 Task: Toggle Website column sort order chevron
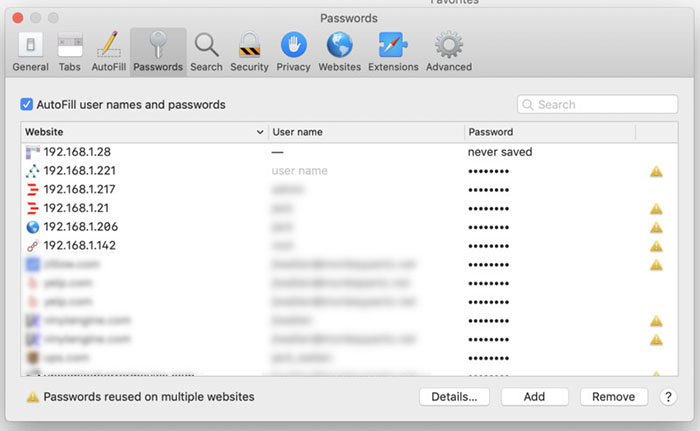click(260, 132)
